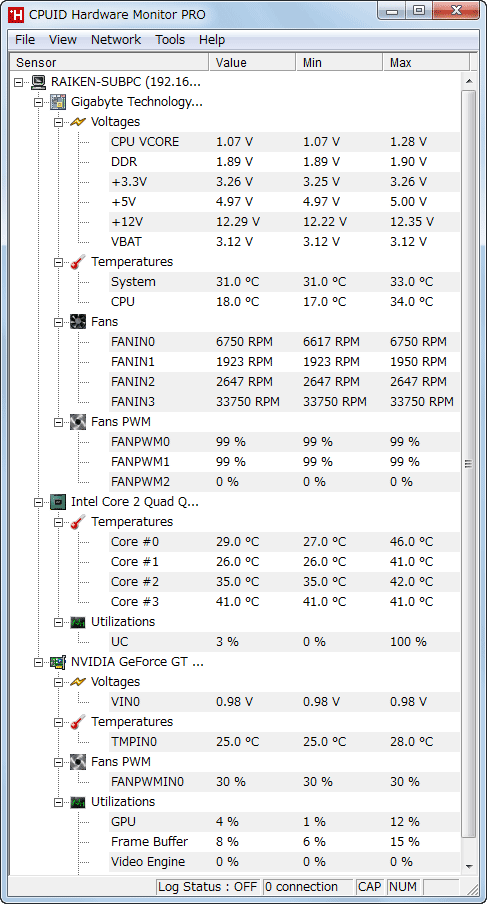Collapse the motherboard Fans PWM node
Image resolution: width=487 pixels, height=904 pixels.
(x=58, y=422)
